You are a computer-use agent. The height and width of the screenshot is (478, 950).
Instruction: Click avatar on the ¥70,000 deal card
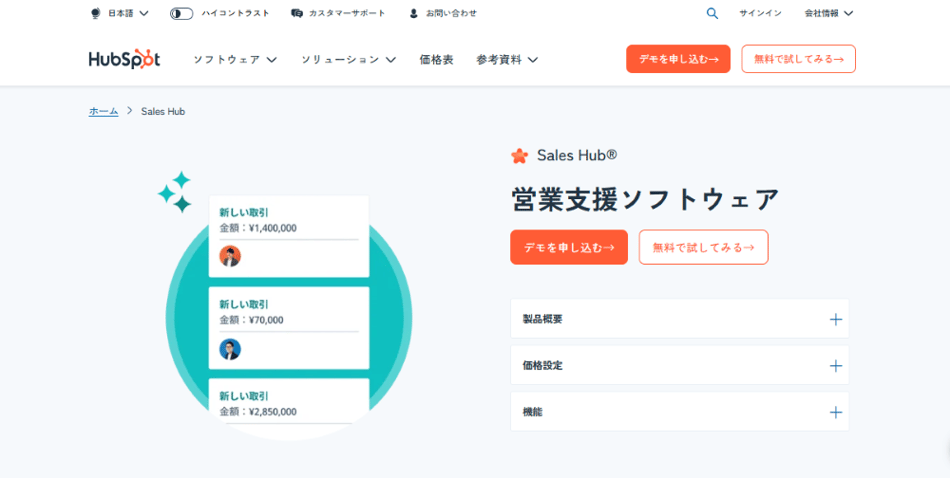click(230, 349)
